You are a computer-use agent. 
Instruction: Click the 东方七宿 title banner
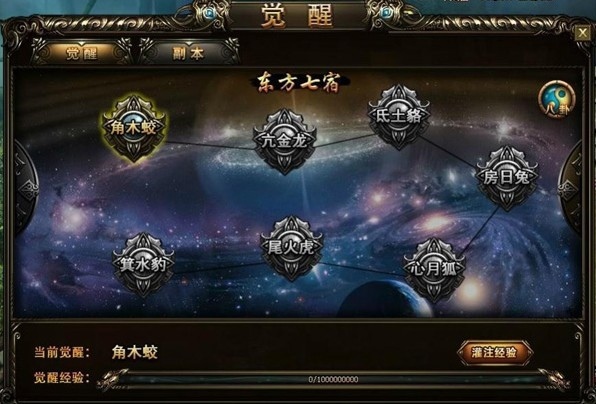click(x=298, y=84)
